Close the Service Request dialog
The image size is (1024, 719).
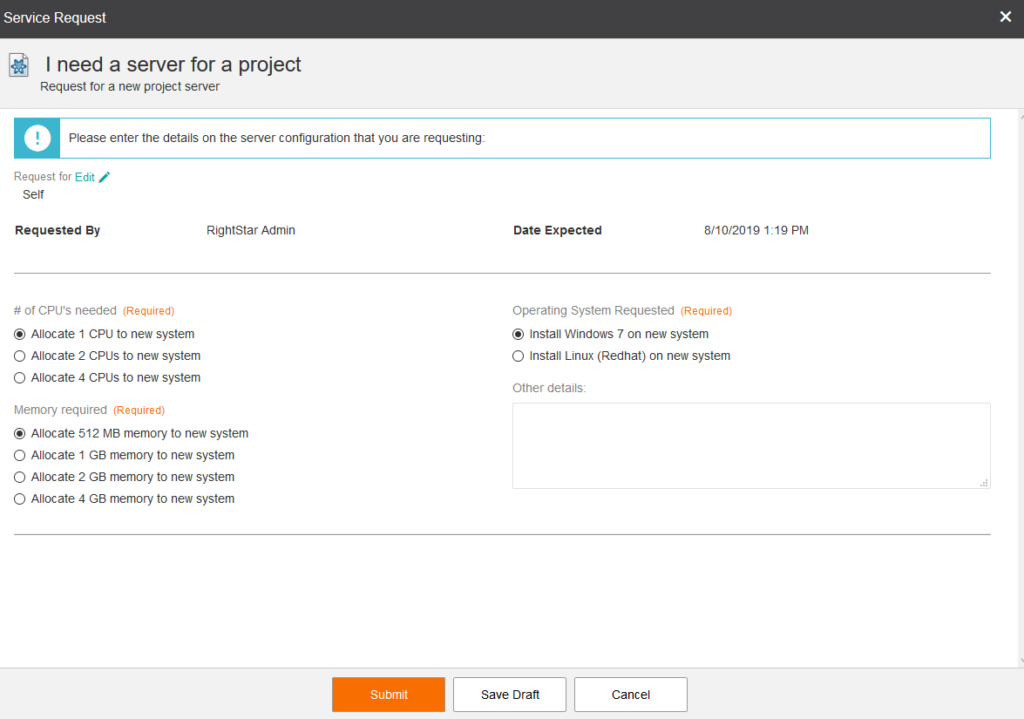1006,17
